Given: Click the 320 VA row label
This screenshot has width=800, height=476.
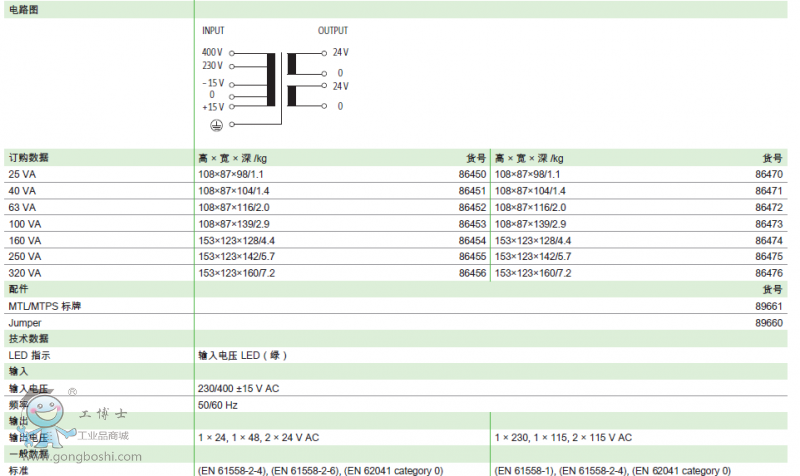Looking at the screenshot, I should 23,272.
